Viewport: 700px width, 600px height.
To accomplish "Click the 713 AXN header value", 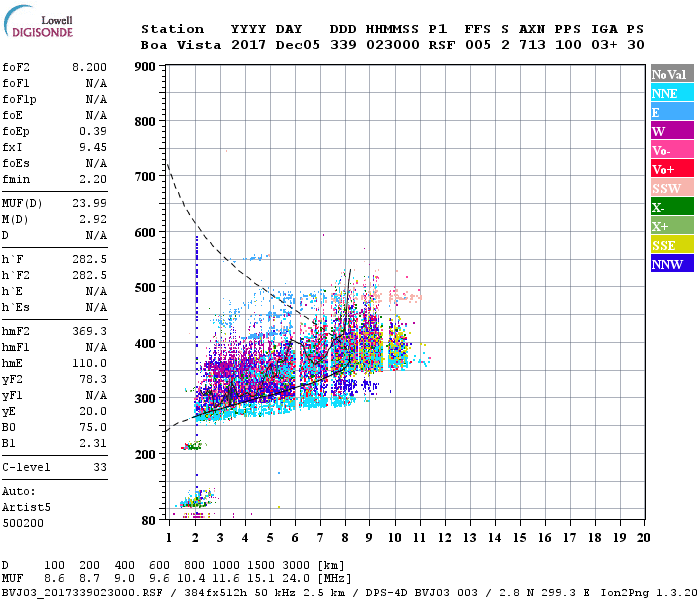I will [x=532, y=45].
